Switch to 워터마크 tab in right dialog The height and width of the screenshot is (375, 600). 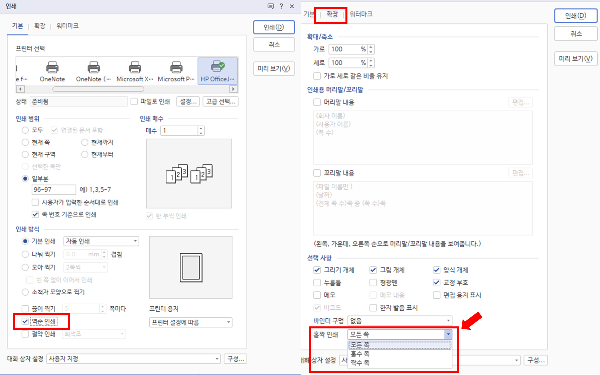click(361, 14)
